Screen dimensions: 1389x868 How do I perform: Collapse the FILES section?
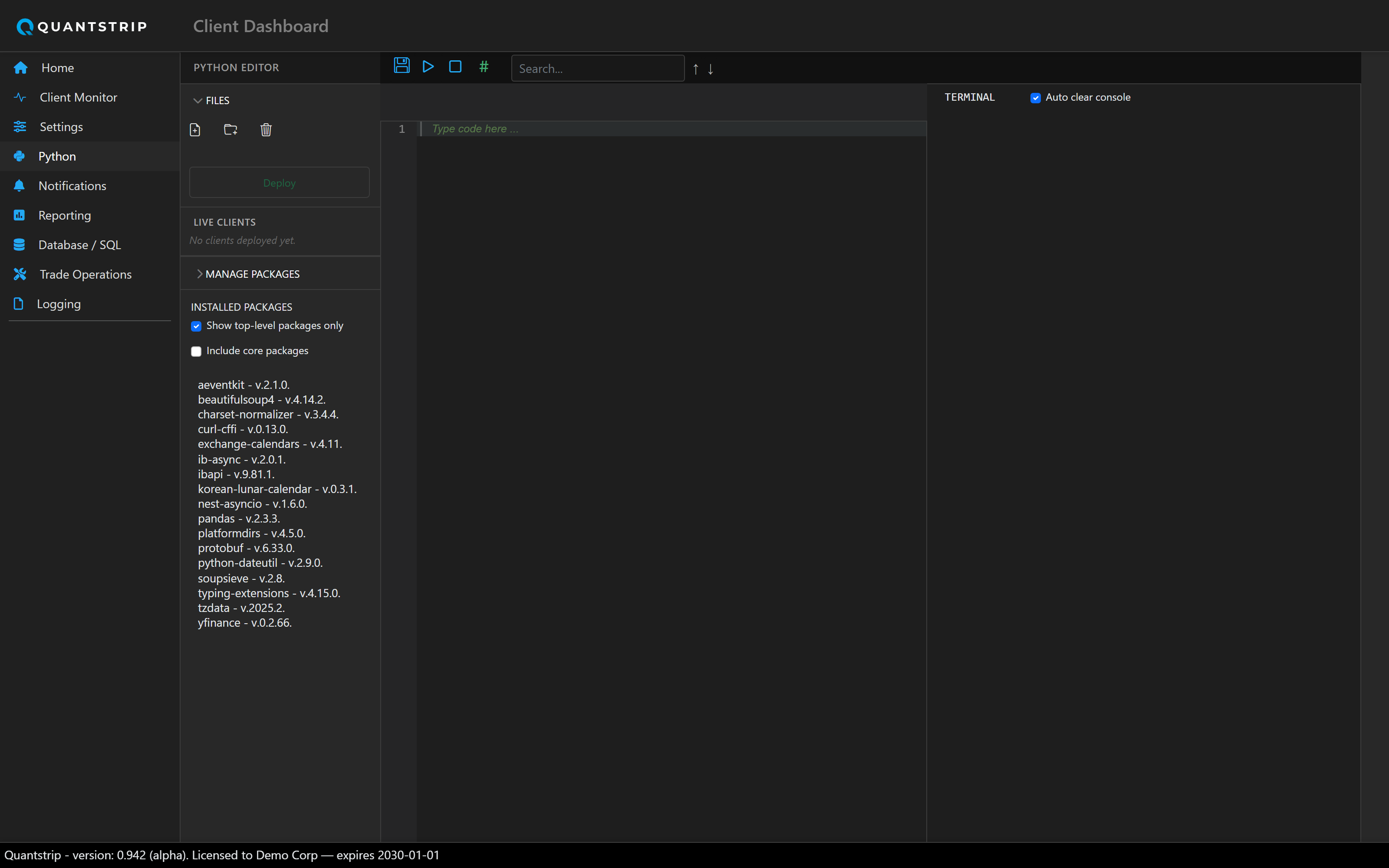[x=211, y=100]
